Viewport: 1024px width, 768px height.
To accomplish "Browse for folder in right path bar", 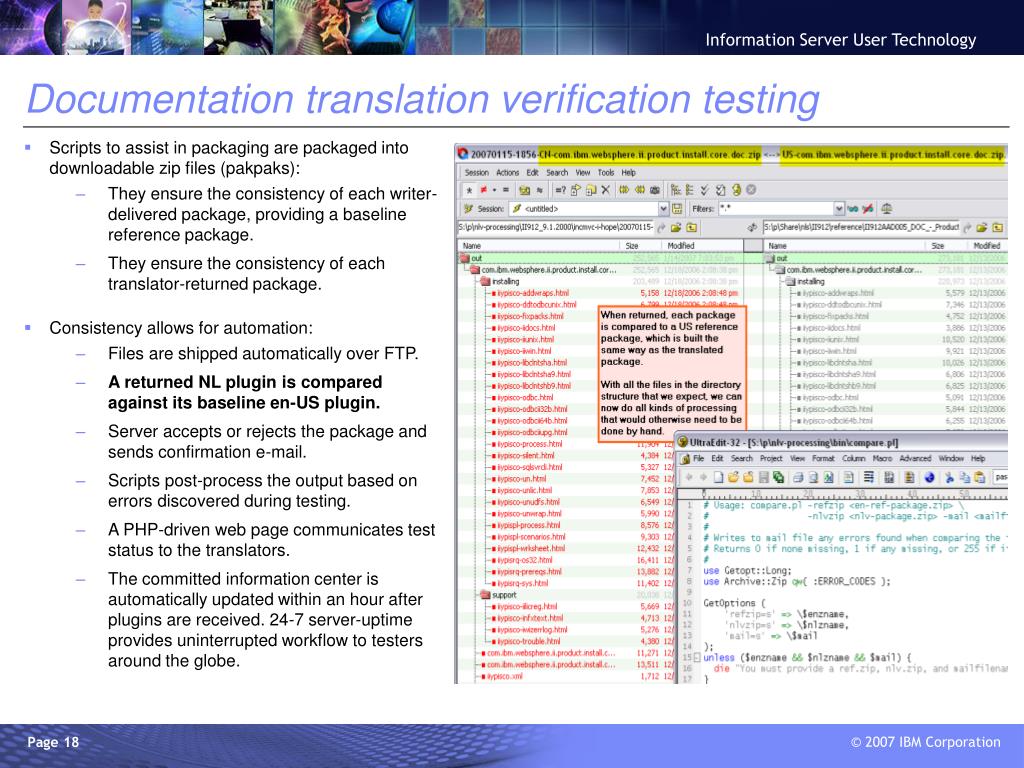I will (982, 227).
